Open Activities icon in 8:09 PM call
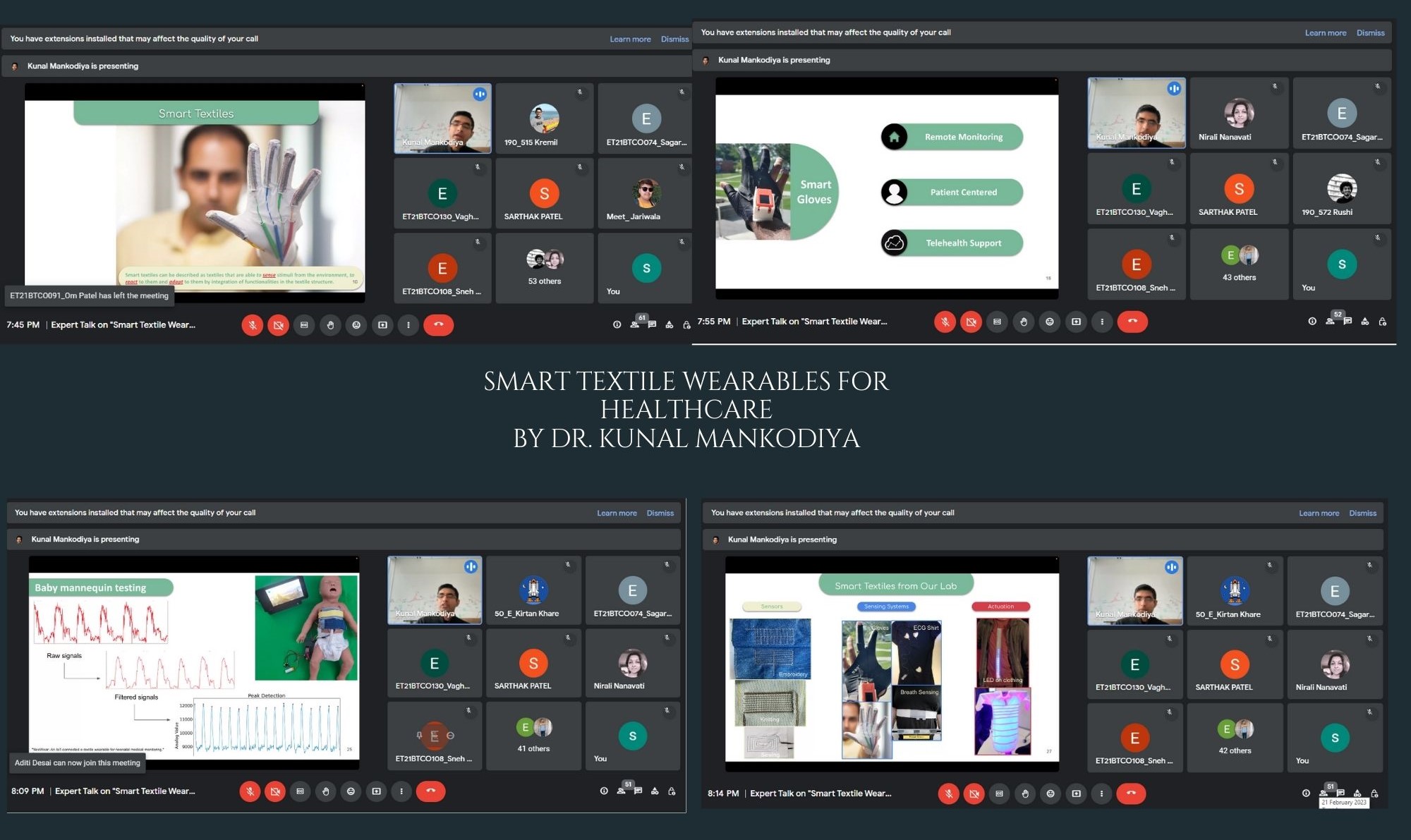 655,791
